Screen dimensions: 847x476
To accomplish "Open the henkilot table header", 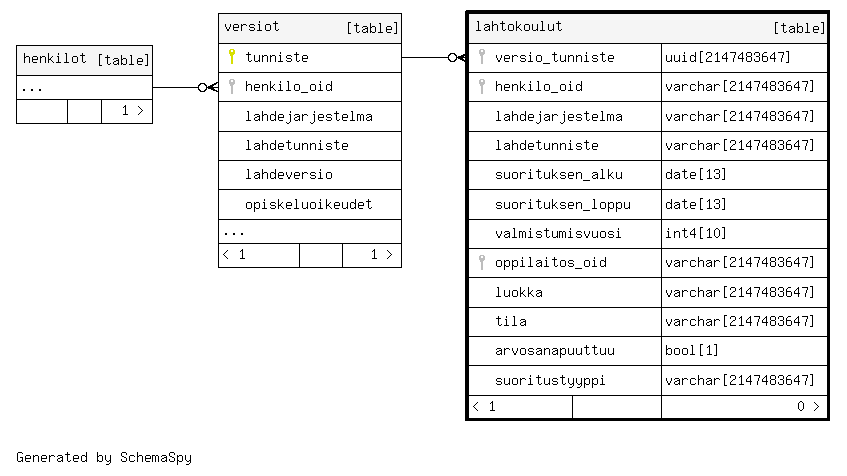I will pyautogui.click(x=84, y=59).
